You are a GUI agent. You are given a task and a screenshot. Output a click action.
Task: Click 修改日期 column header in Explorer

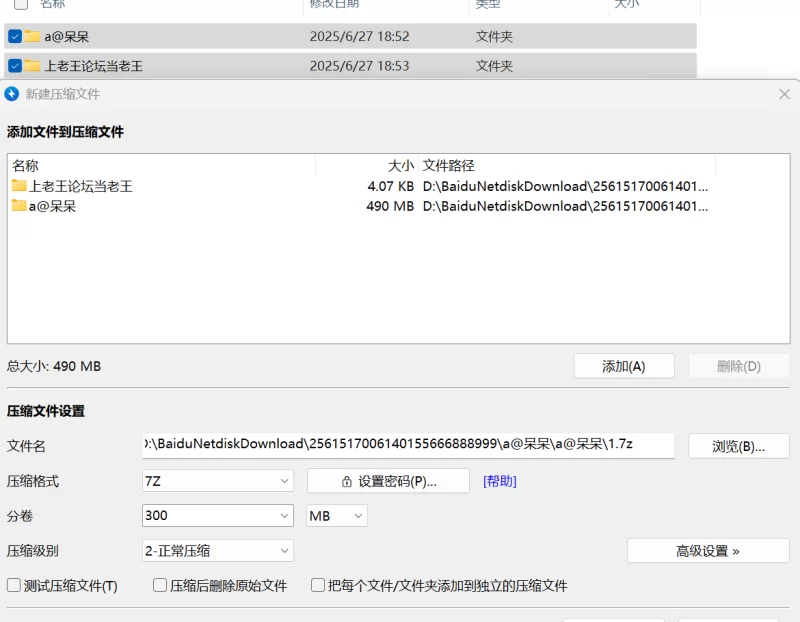pyautogui.click(x=334, y=4)
